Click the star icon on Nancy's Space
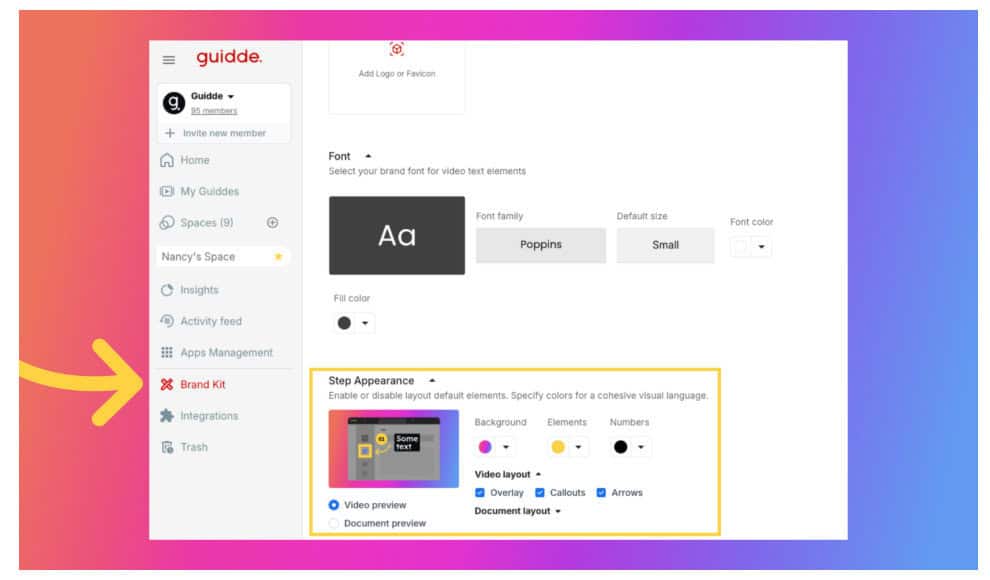Image resolution: width=990 pixels, height=580 pixels. (x=278, y=256)
